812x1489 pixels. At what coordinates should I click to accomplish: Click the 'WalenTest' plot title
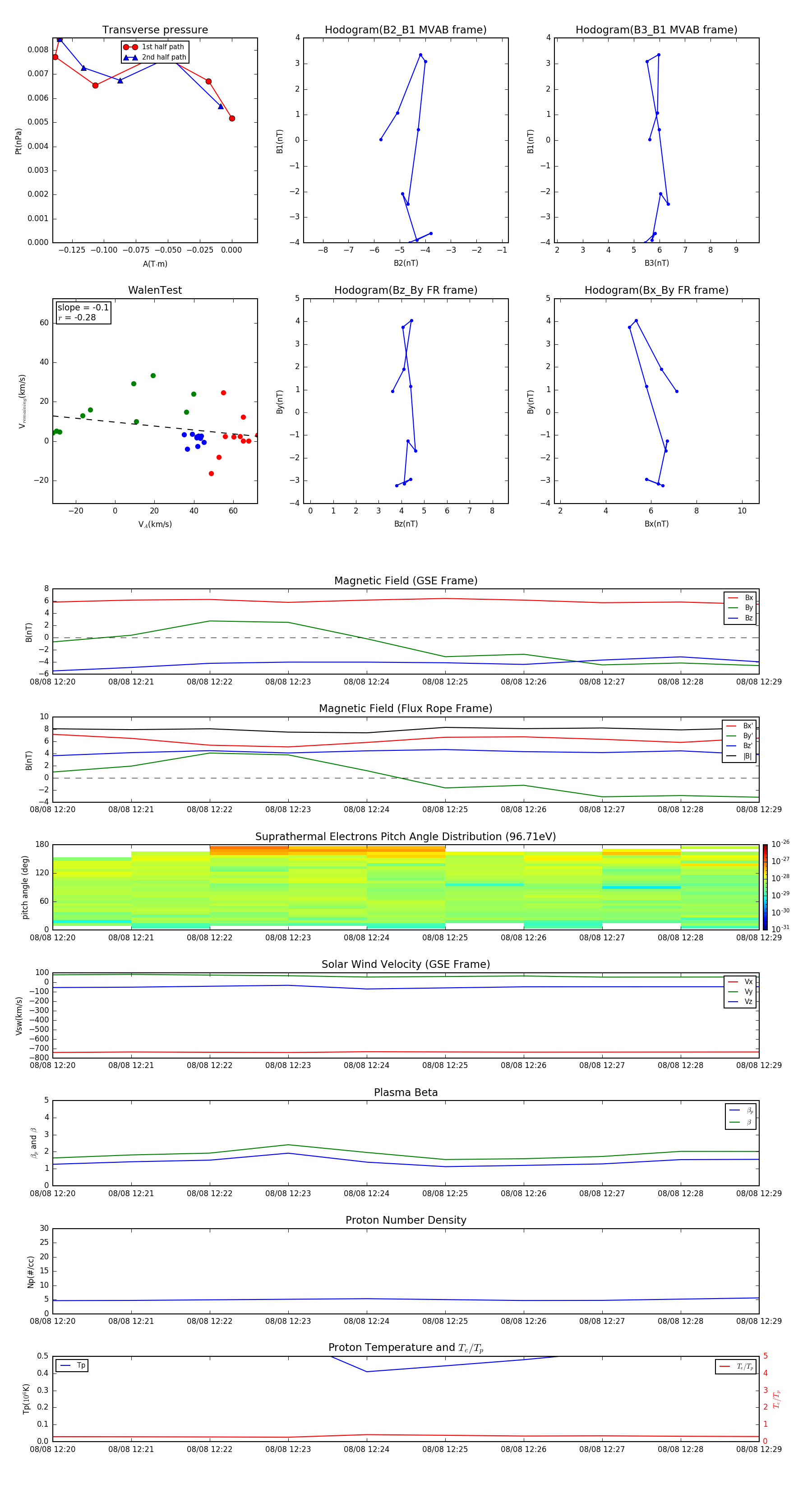click(155, 290)
